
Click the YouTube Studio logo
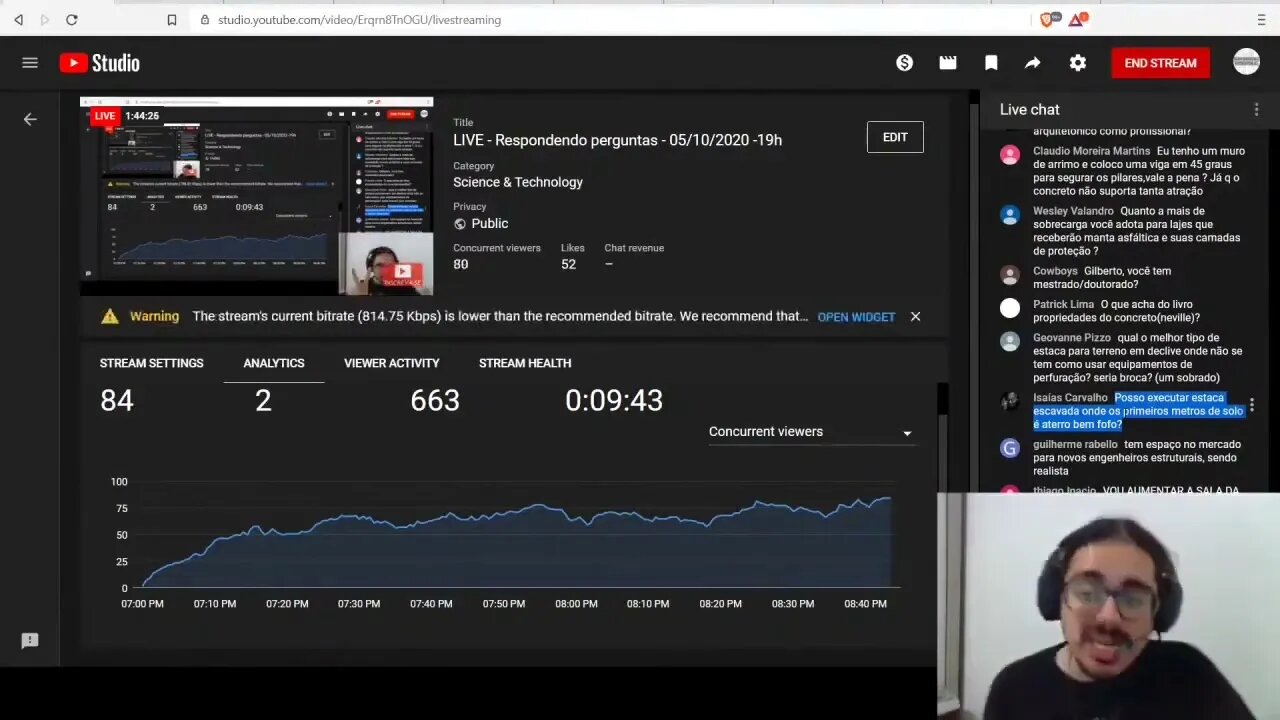pyautogui.click(x=99, y=63)
